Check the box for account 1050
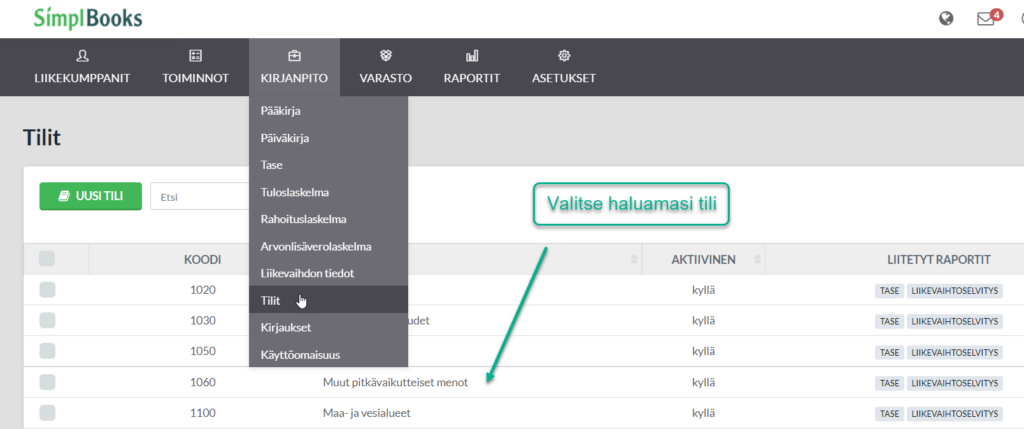The image size is (1024, 429). [x=47, y=351]
